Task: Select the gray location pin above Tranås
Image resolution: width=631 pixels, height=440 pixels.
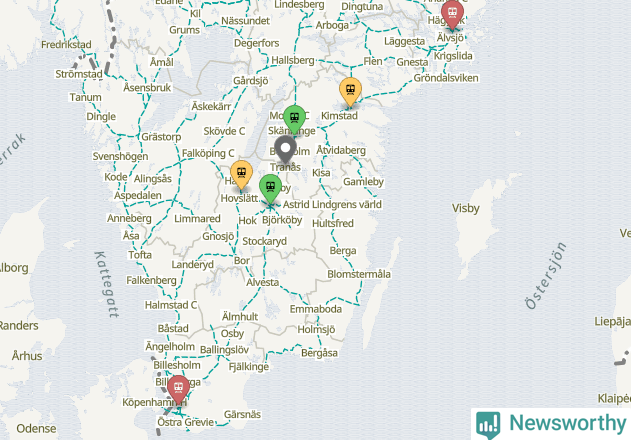Action: pos(285,149)
